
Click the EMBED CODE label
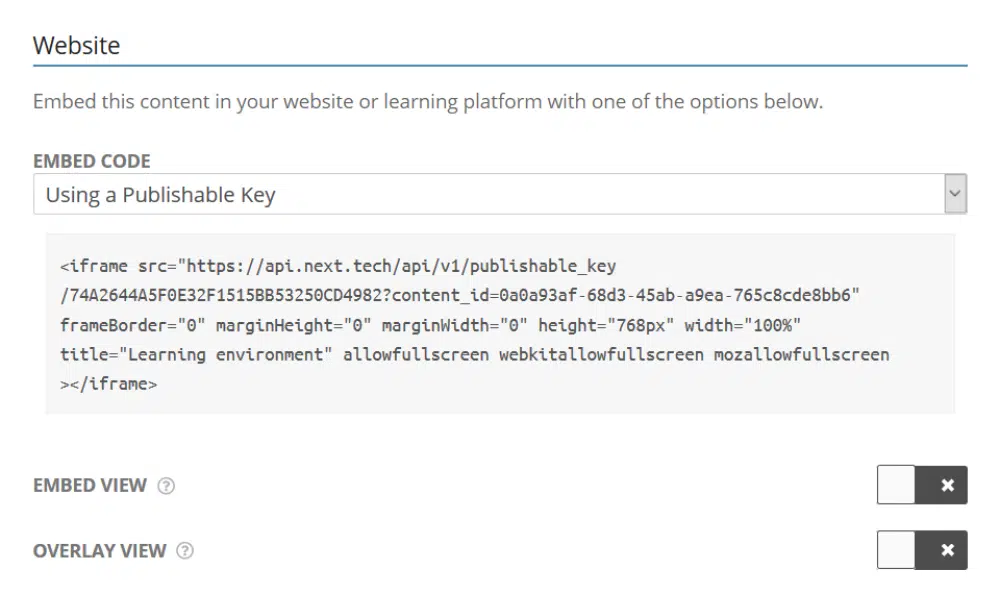click(91, 161)
